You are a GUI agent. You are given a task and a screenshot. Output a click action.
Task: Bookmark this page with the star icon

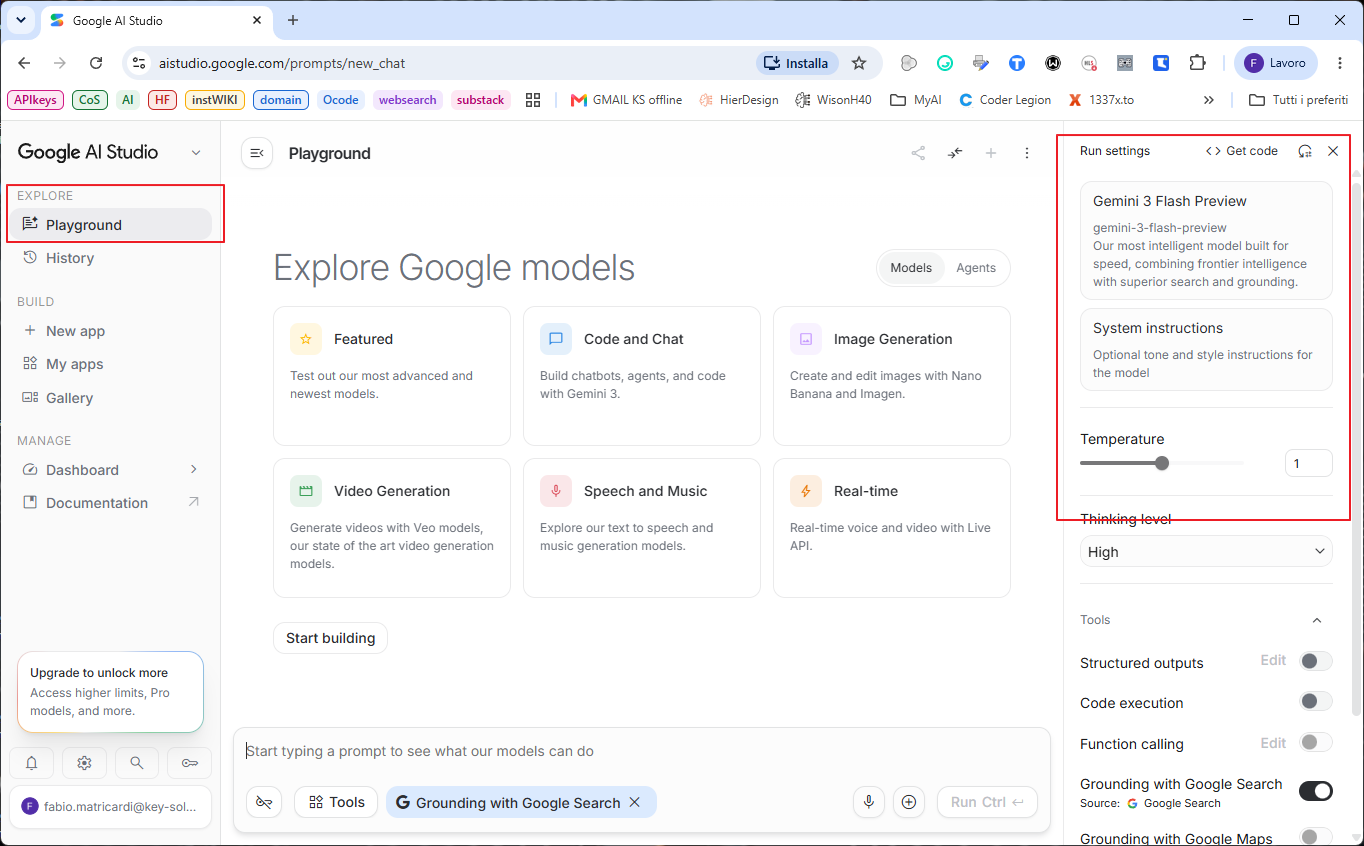click(x=859, y=63)
